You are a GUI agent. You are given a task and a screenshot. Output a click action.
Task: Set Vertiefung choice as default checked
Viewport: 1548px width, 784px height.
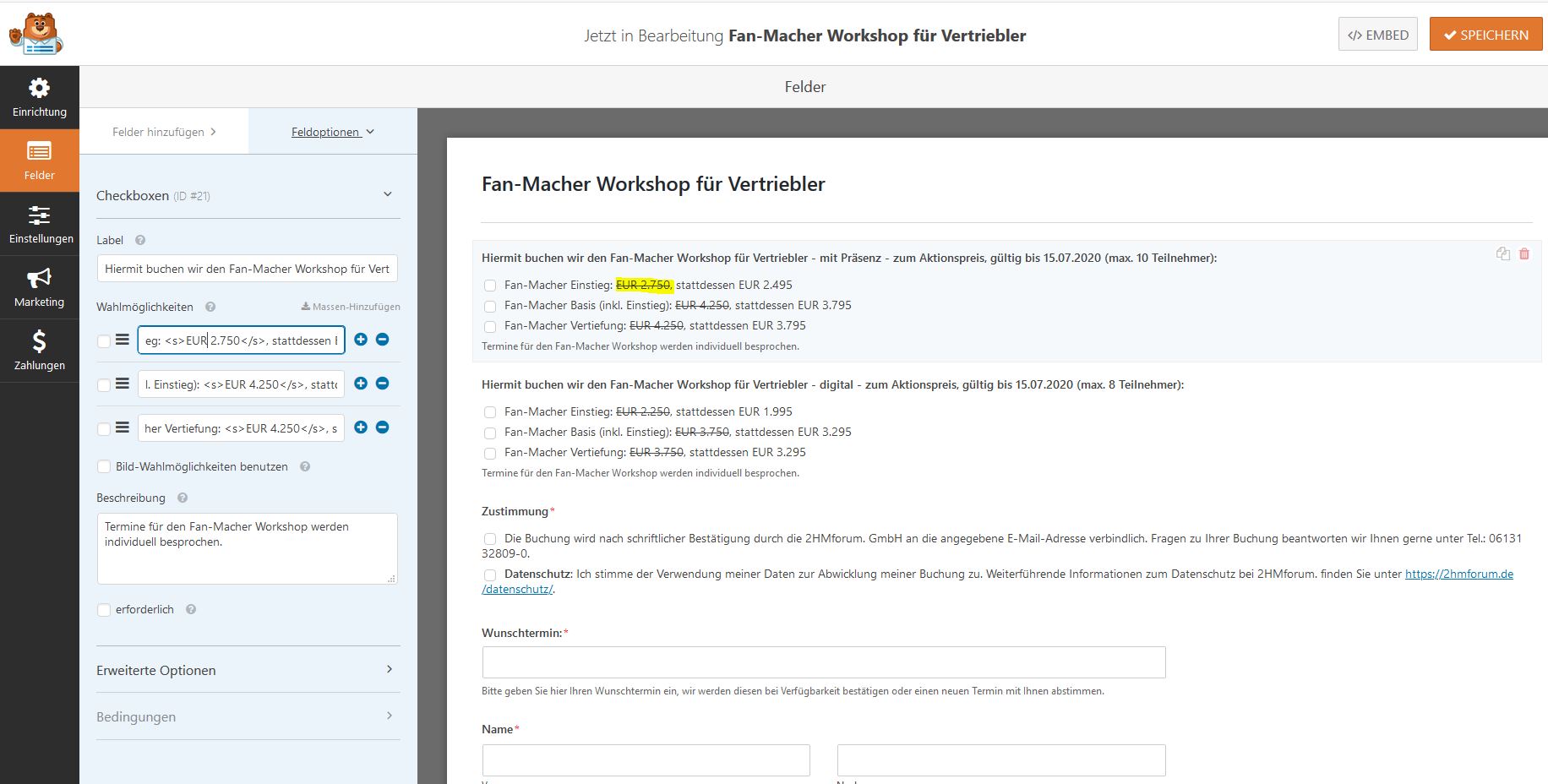point(104,429)
